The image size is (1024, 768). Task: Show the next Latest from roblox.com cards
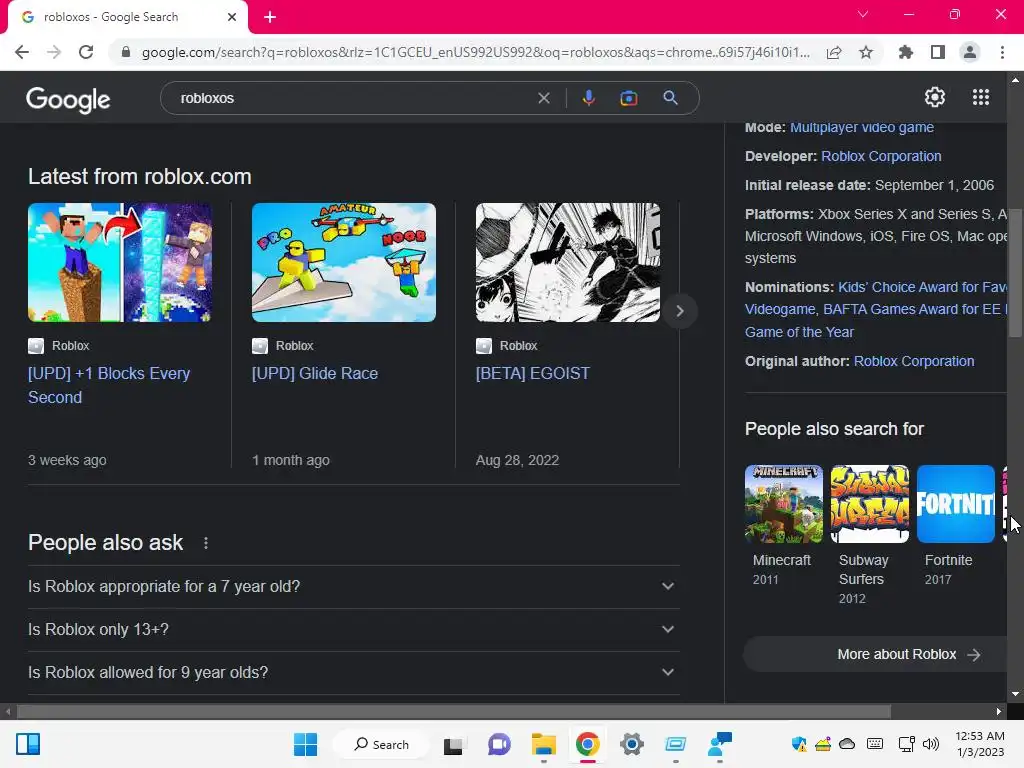click(680, 311)
